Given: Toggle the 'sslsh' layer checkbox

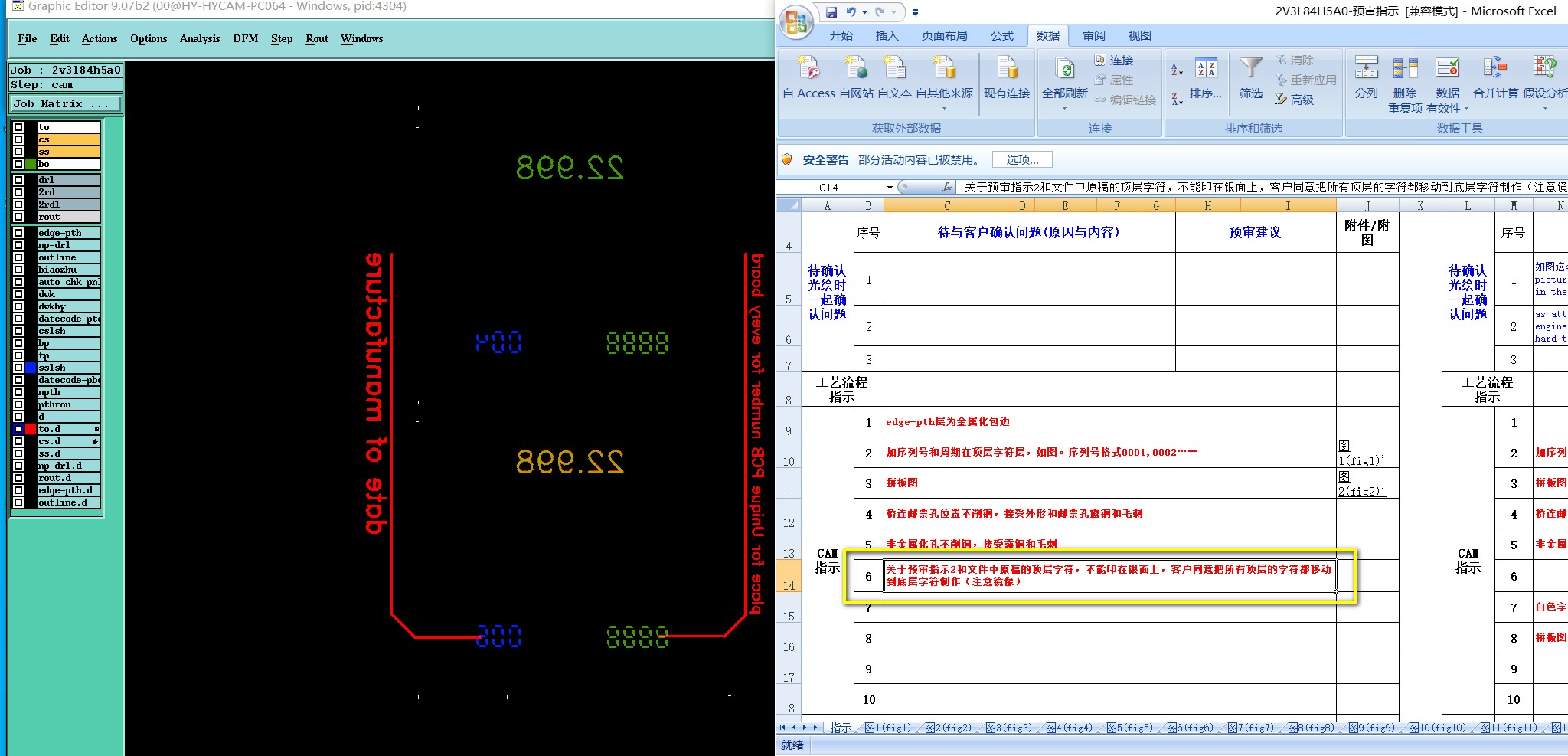Looking at the screenshot, I should [18, 368].
